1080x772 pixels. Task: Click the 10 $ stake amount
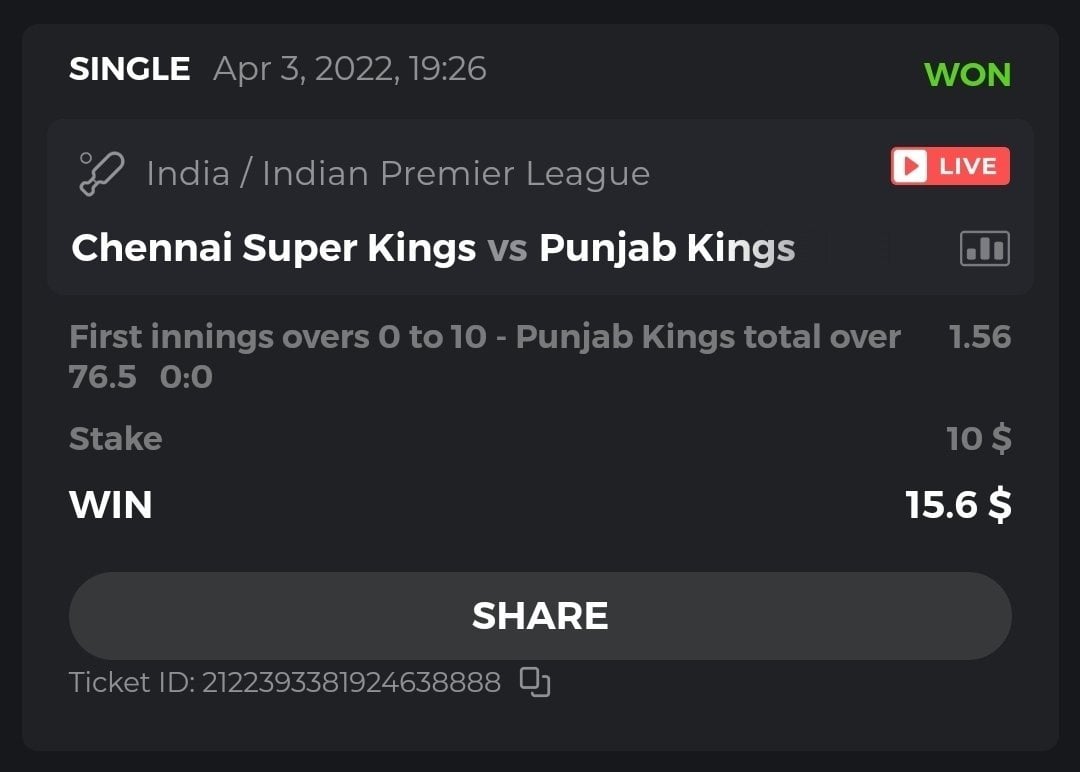point(978,438)
